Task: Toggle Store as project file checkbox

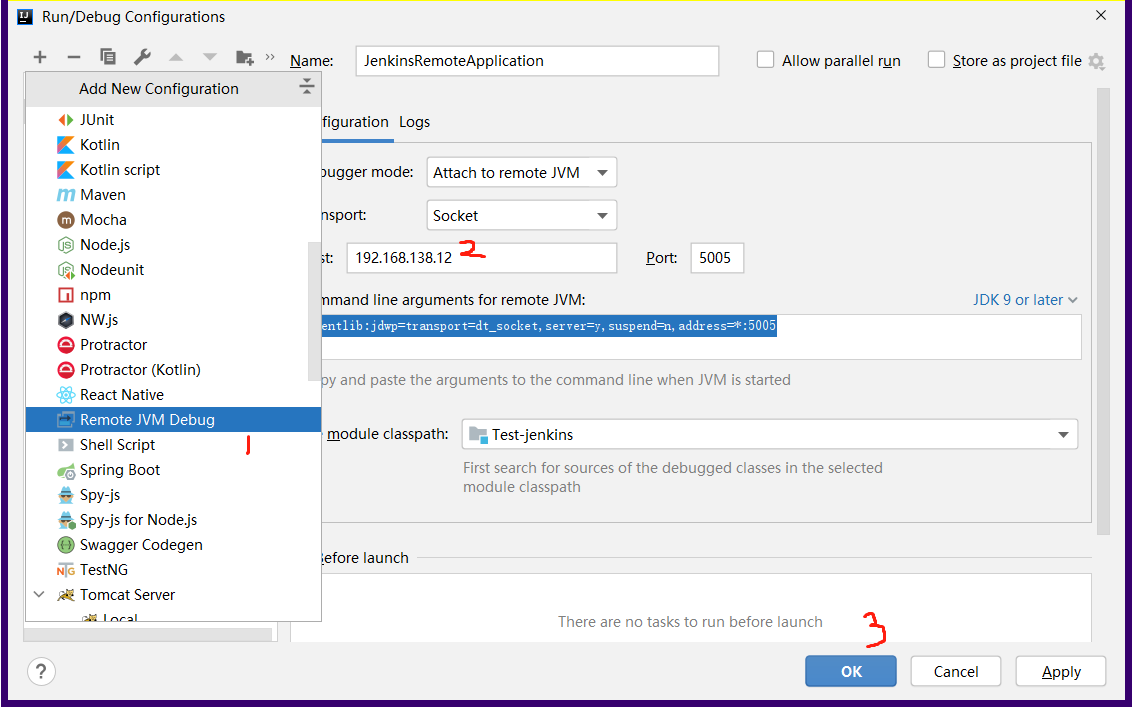Action: pyautogui.click(x=936, y=60)
